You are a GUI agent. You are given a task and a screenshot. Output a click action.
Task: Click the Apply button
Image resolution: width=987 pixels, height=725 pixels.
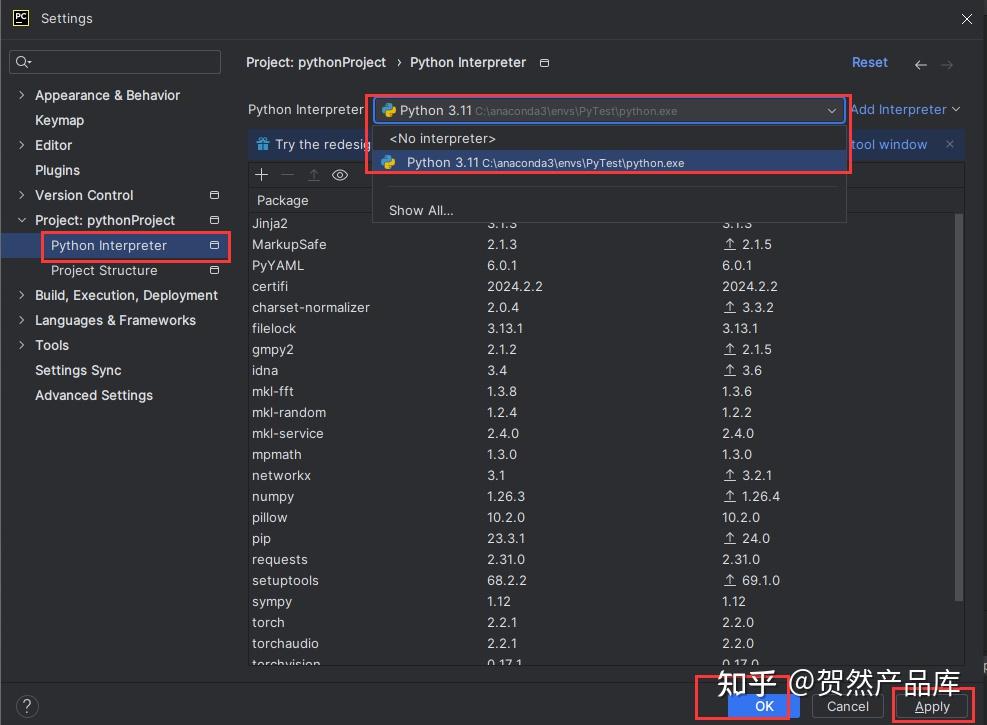932,706
